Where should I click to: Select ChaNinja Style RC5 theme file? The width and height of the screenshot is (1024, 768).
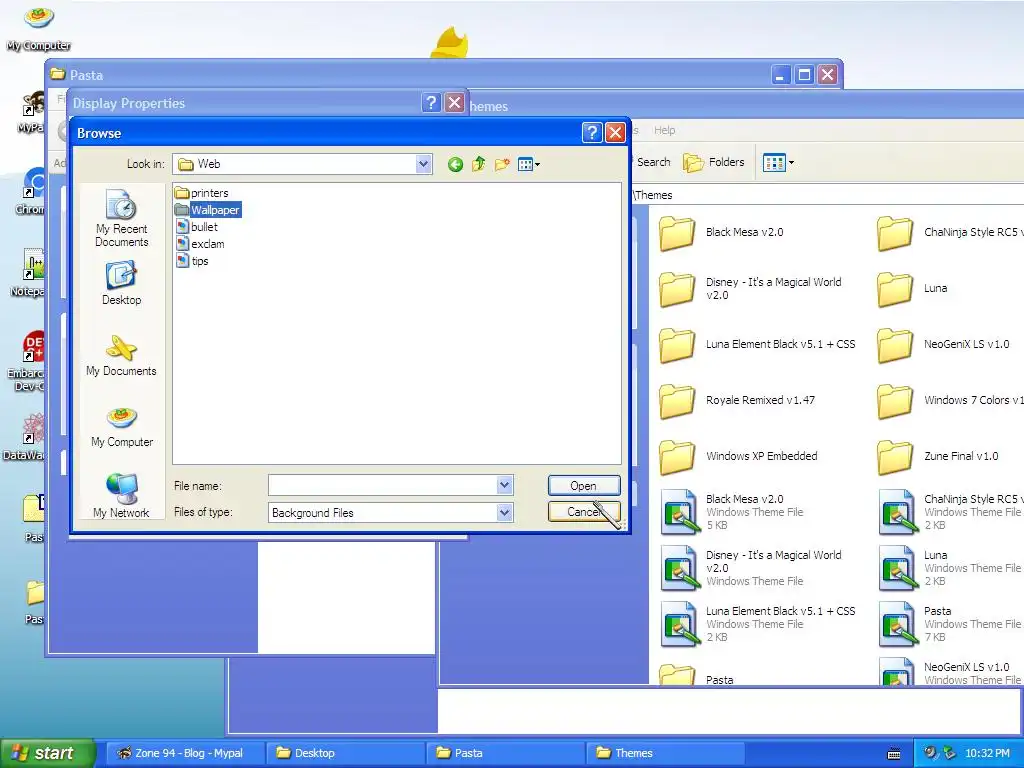[x=951, y=512]
